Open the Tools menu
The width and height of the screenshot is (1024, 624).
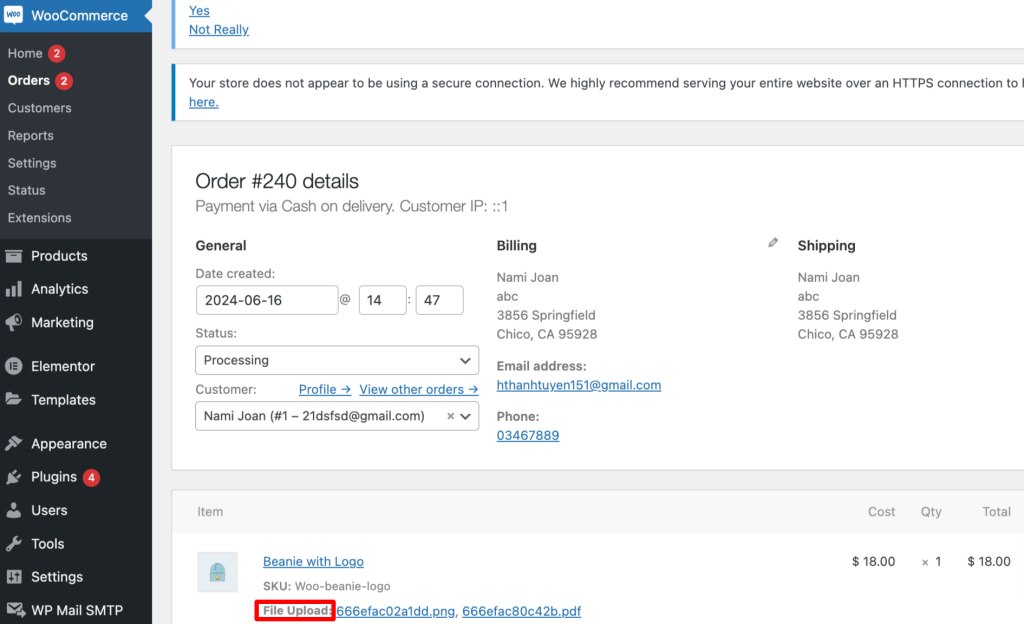tap(48, 544)
